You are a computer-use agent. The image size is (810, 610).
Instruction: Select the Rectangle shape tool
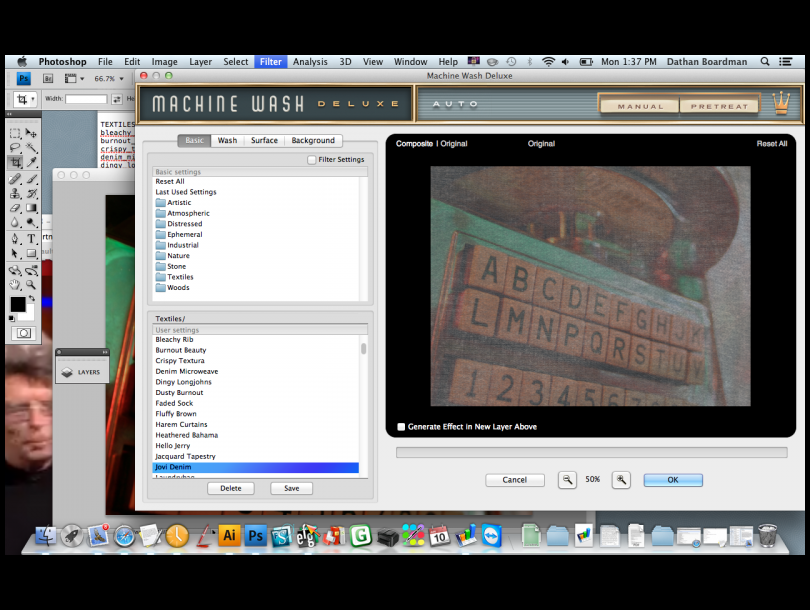tap(32, 254)
